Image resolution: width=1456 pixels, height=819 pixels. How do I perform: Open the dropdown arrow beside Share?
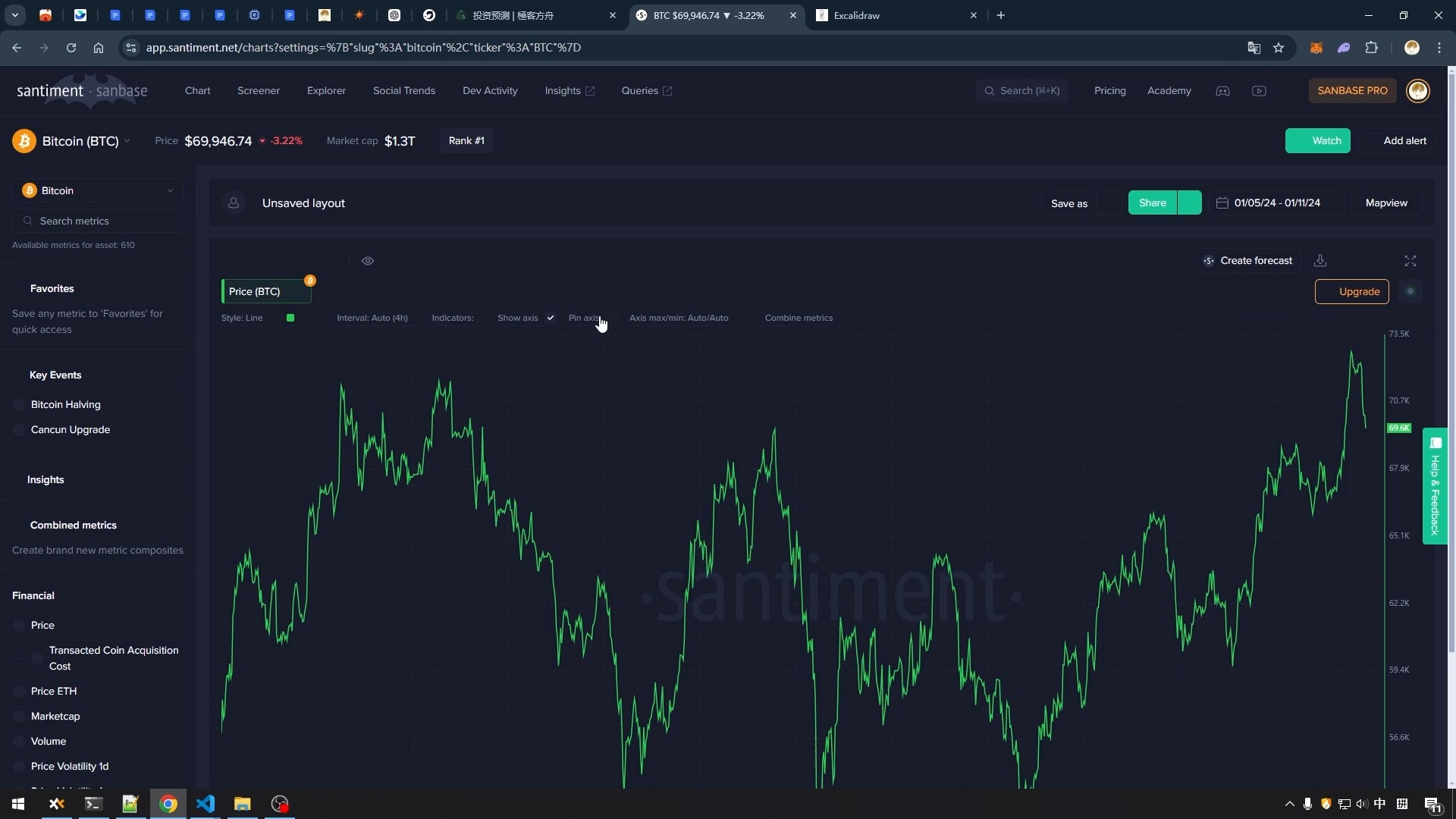click(1189, 203)
